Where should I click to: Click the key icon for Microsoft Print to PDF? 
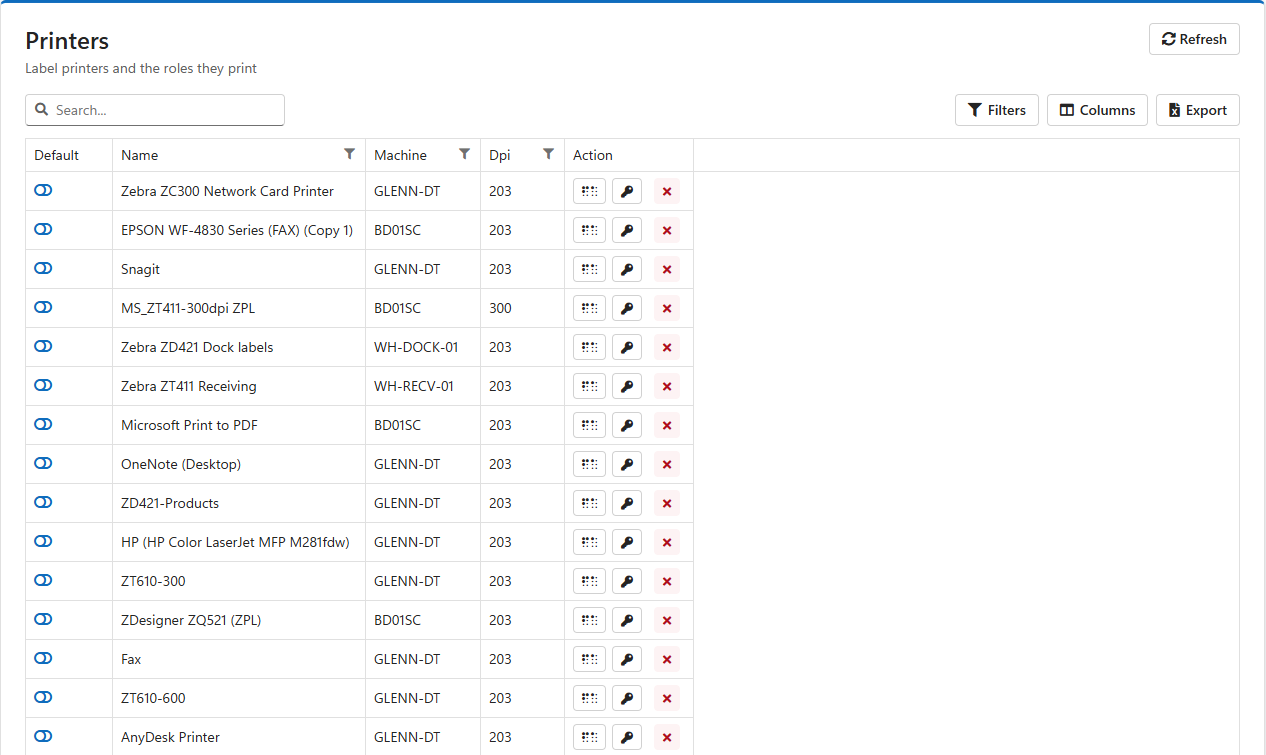[x=627, y=425]
